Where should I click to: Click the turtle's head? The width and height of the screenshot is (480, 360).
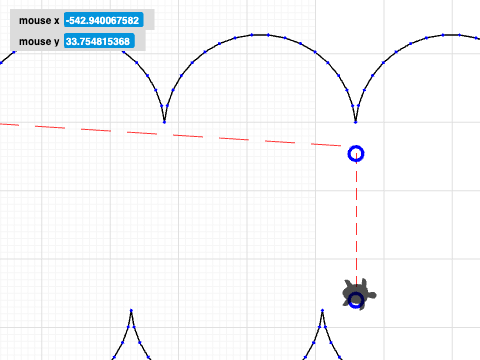(x=372, y=295)
